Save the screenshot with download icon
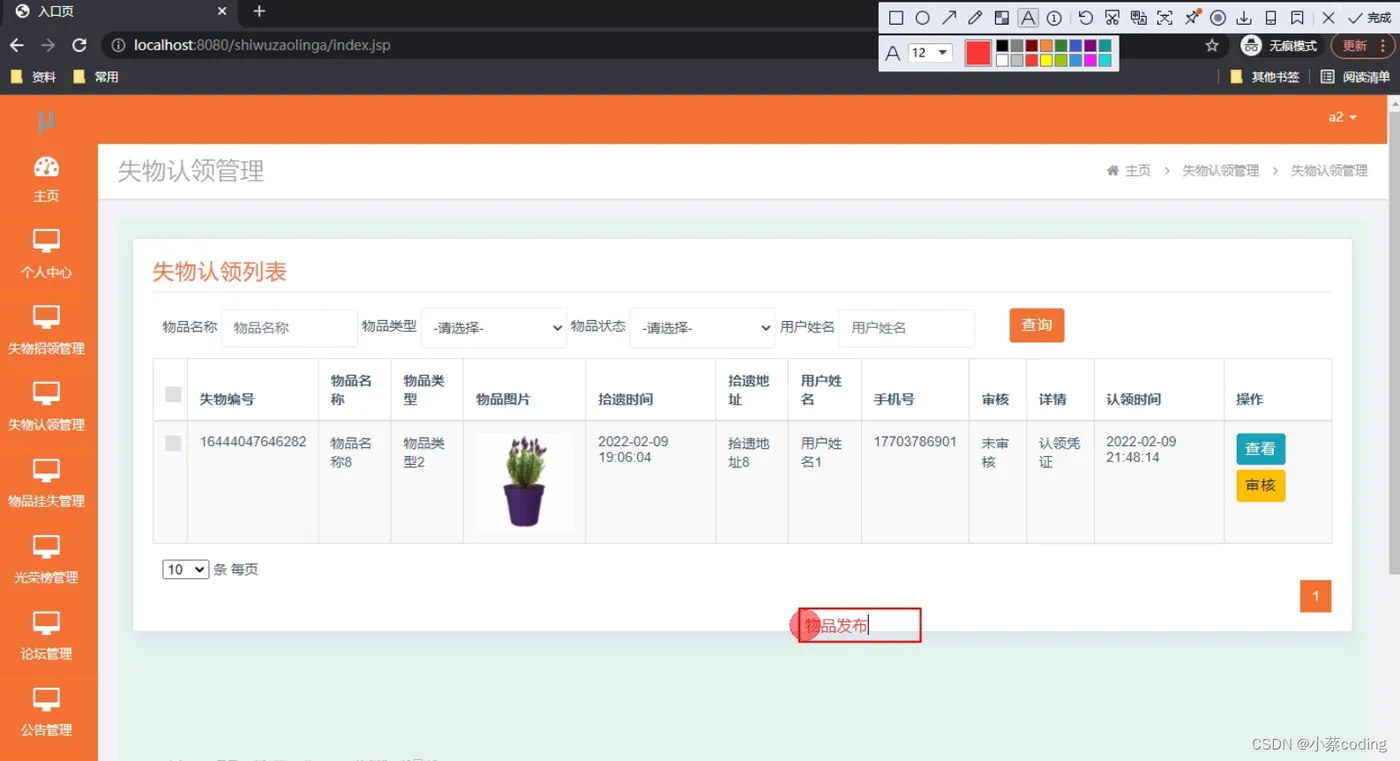Image resolution: width=1400 pixels, height=761 pixels. [1244, 18]
